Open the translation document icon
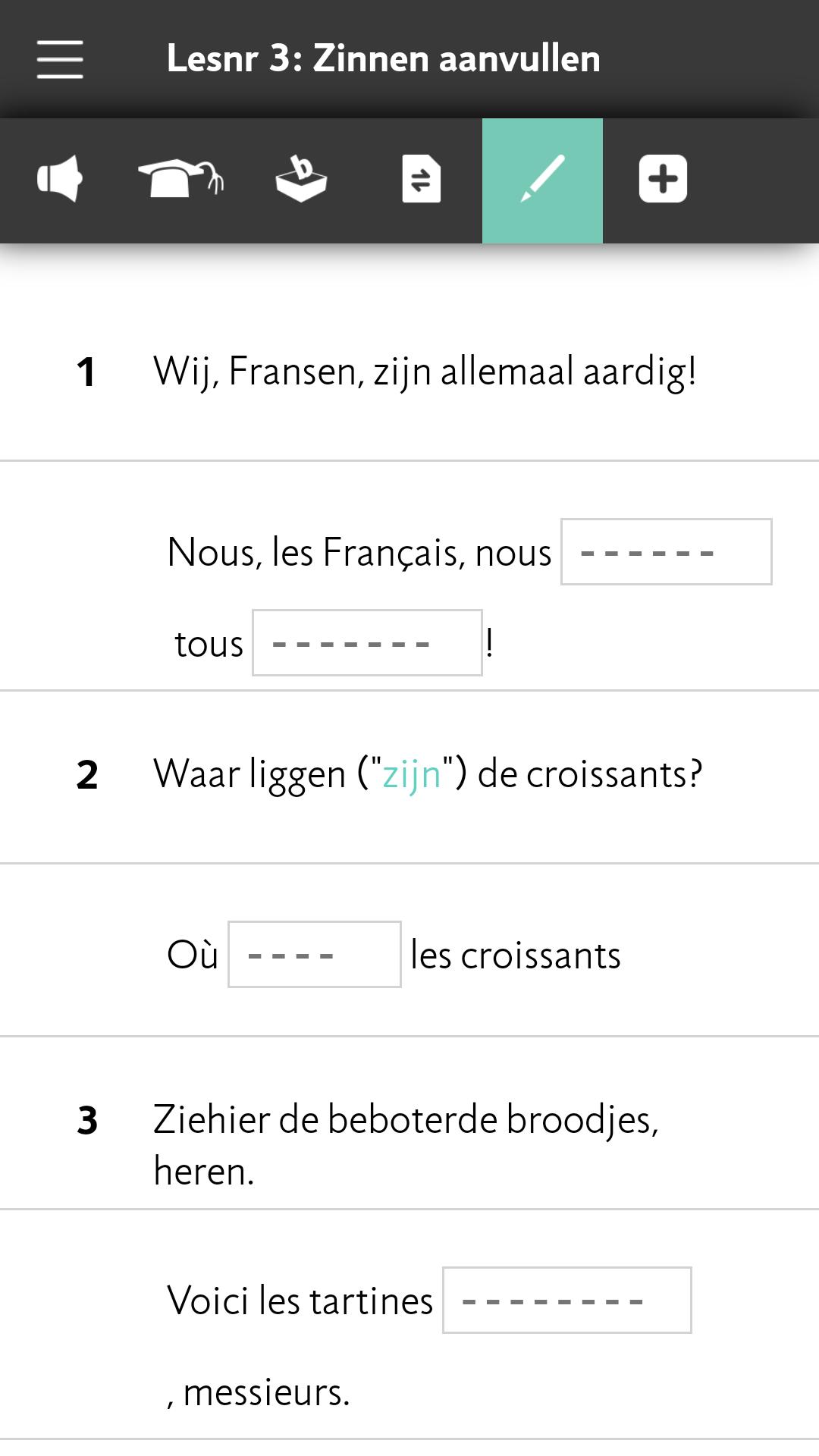The image size is (819, 1456). 422,180
